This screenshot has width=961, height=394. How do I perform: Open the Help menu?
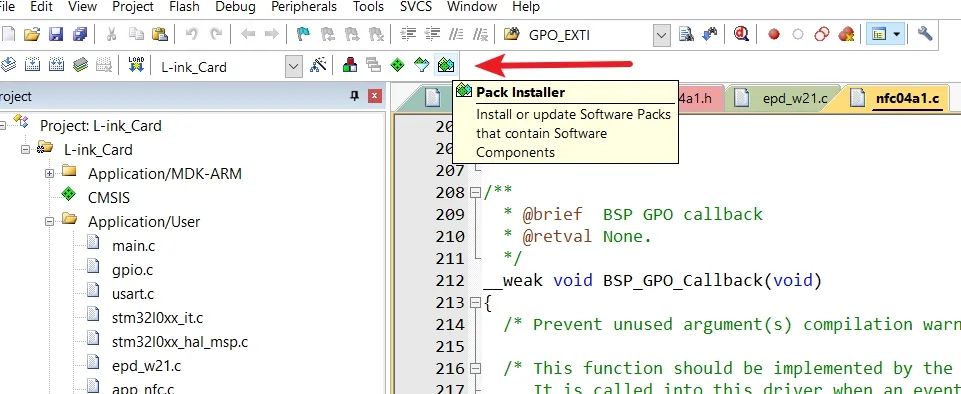526,7
